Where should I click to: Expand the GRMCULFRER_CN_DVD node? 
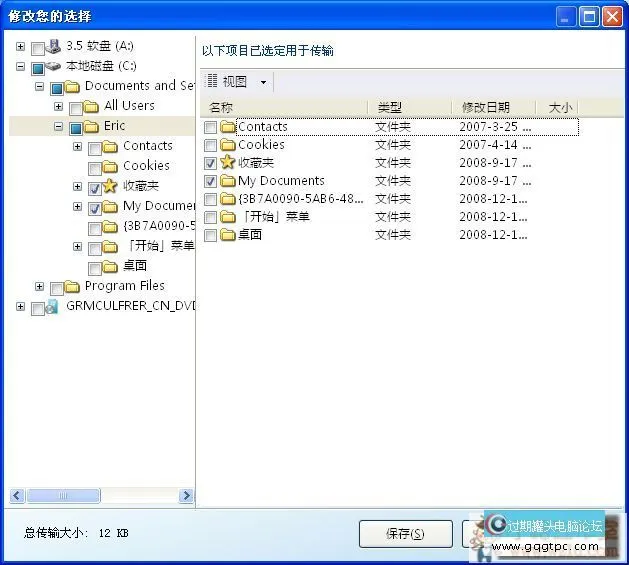pos(20,307)
